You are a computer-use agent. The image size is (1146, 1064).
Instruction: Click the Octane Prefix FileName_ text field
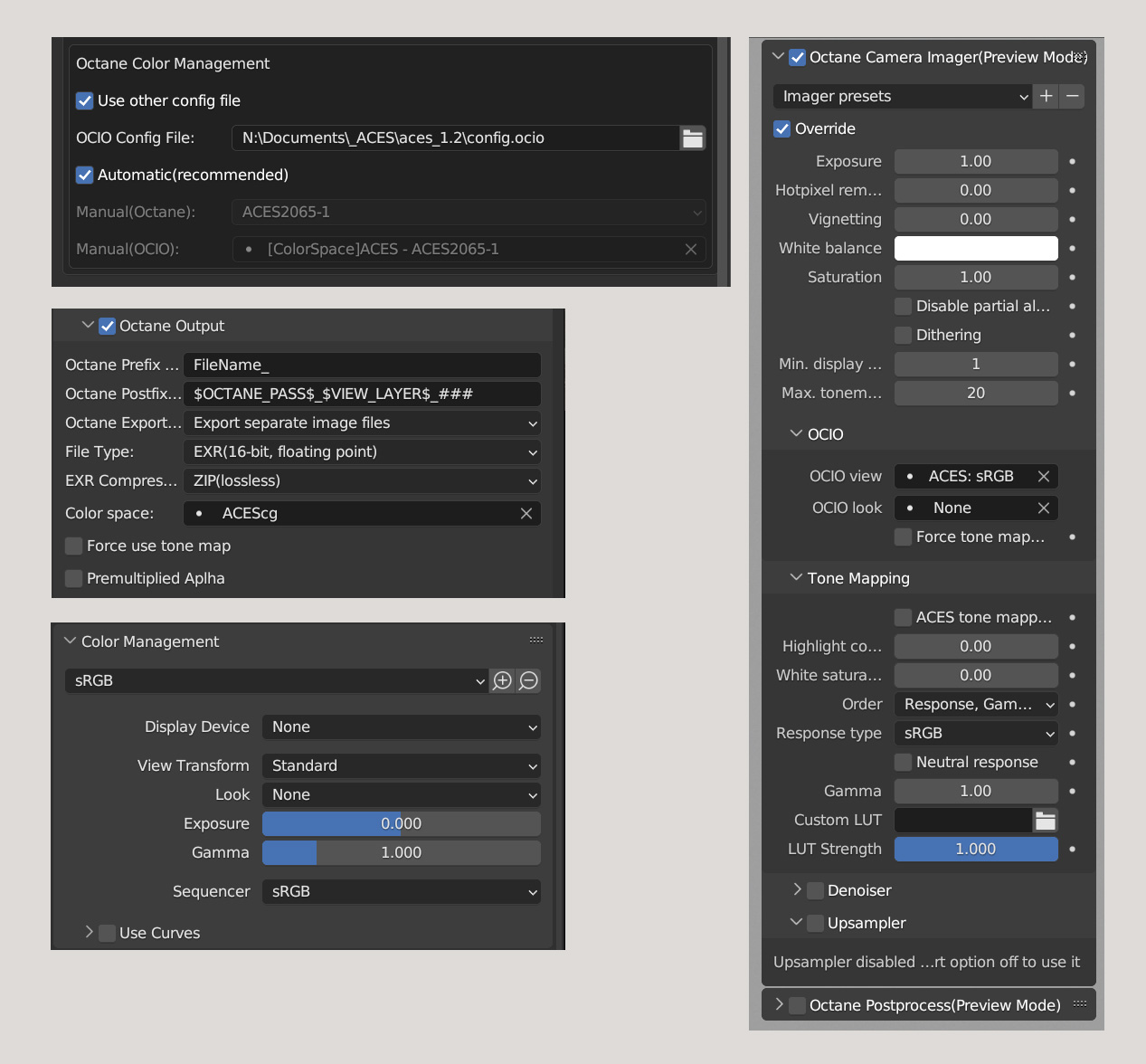[x=362, y=366]
